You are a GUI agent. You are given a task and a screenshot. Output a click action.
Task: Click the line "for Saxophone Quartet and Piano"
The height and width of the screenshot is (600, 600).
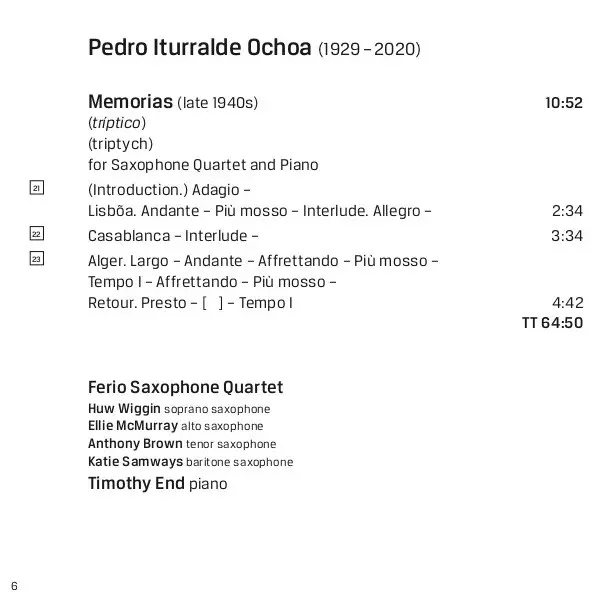203,164
